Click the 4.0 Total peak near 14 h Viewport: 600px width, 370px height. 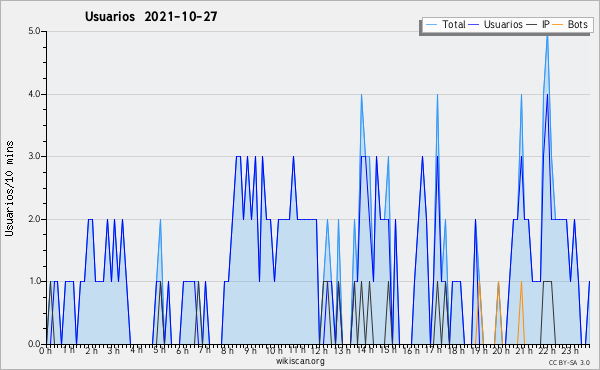(x=361, y=96)
